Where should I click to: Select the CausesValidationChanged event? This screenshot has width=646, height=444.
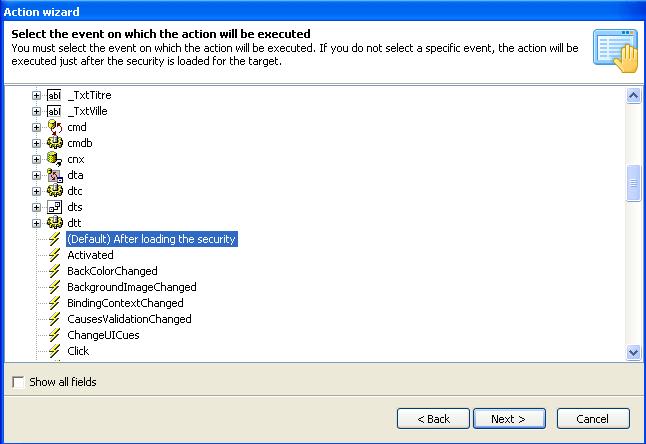point(129,319)
